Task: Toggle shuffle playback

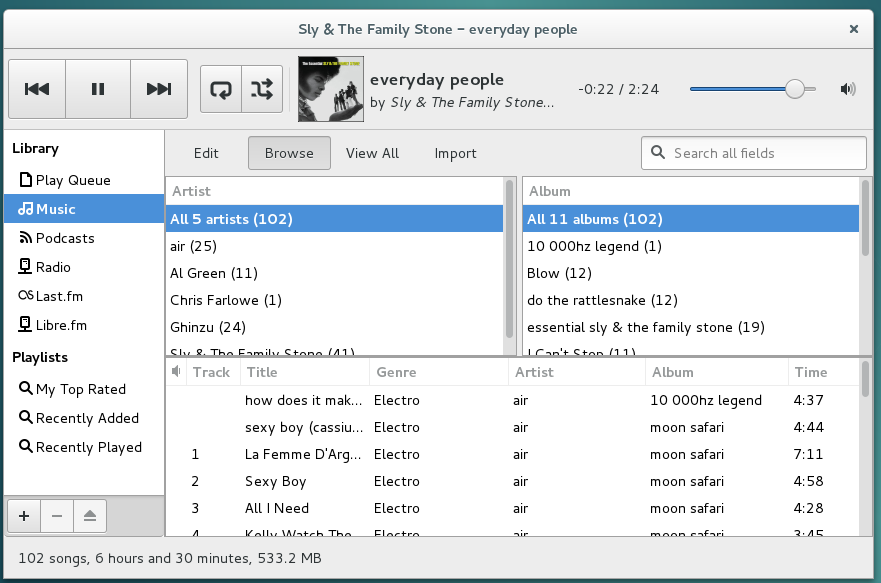Action: point(262,89)
